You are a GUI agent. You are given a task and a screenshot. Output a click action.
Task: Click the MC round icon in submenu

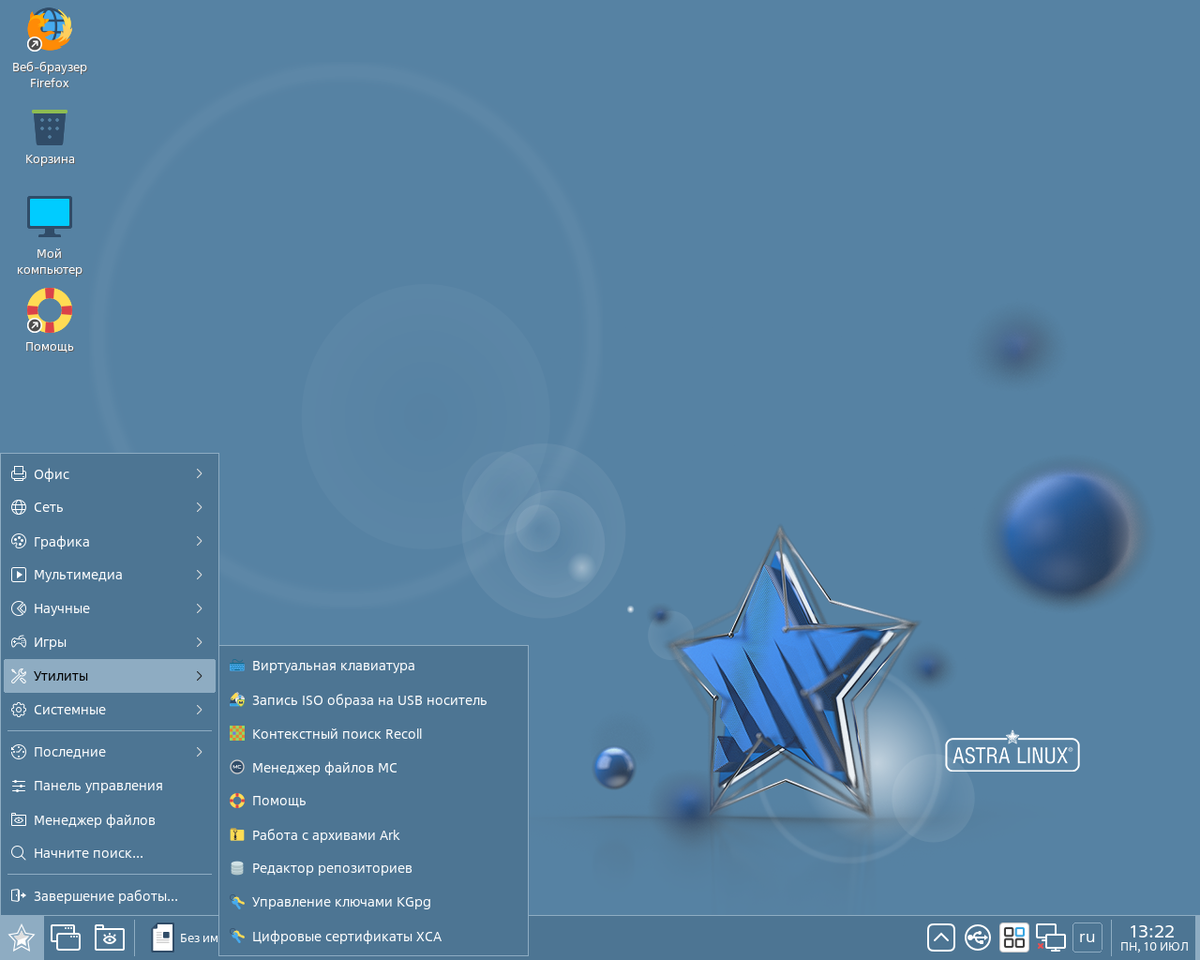(x=237, y=768)
